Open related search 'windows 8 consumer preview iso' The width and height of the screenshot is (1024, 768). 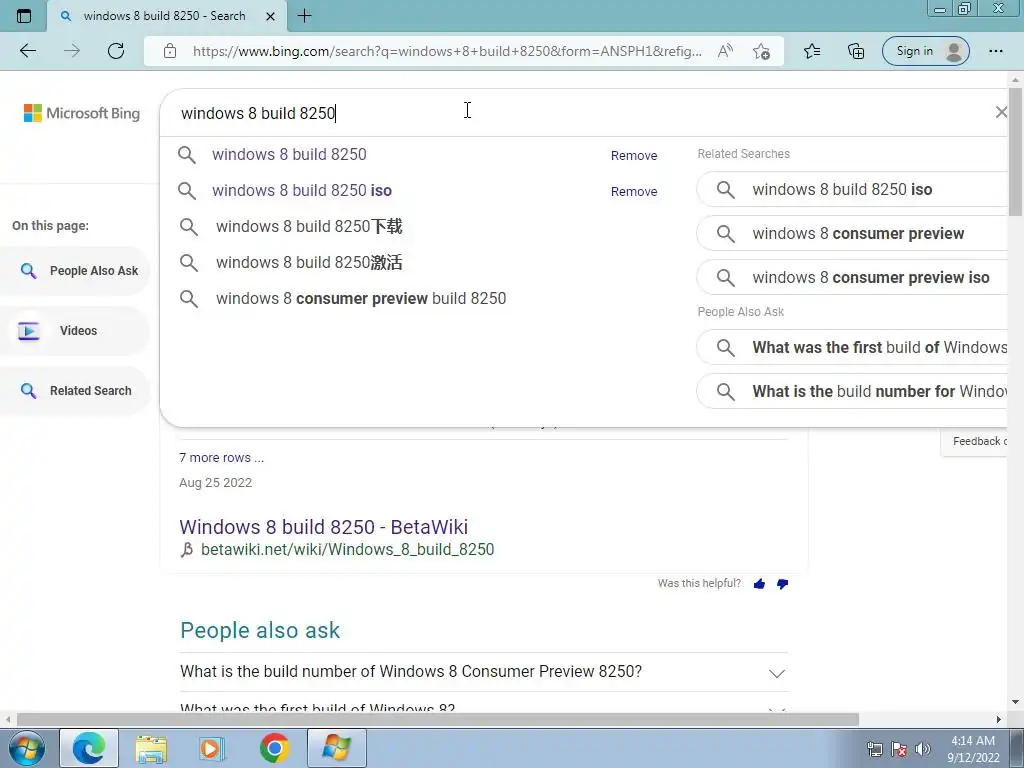coord(852,278)
